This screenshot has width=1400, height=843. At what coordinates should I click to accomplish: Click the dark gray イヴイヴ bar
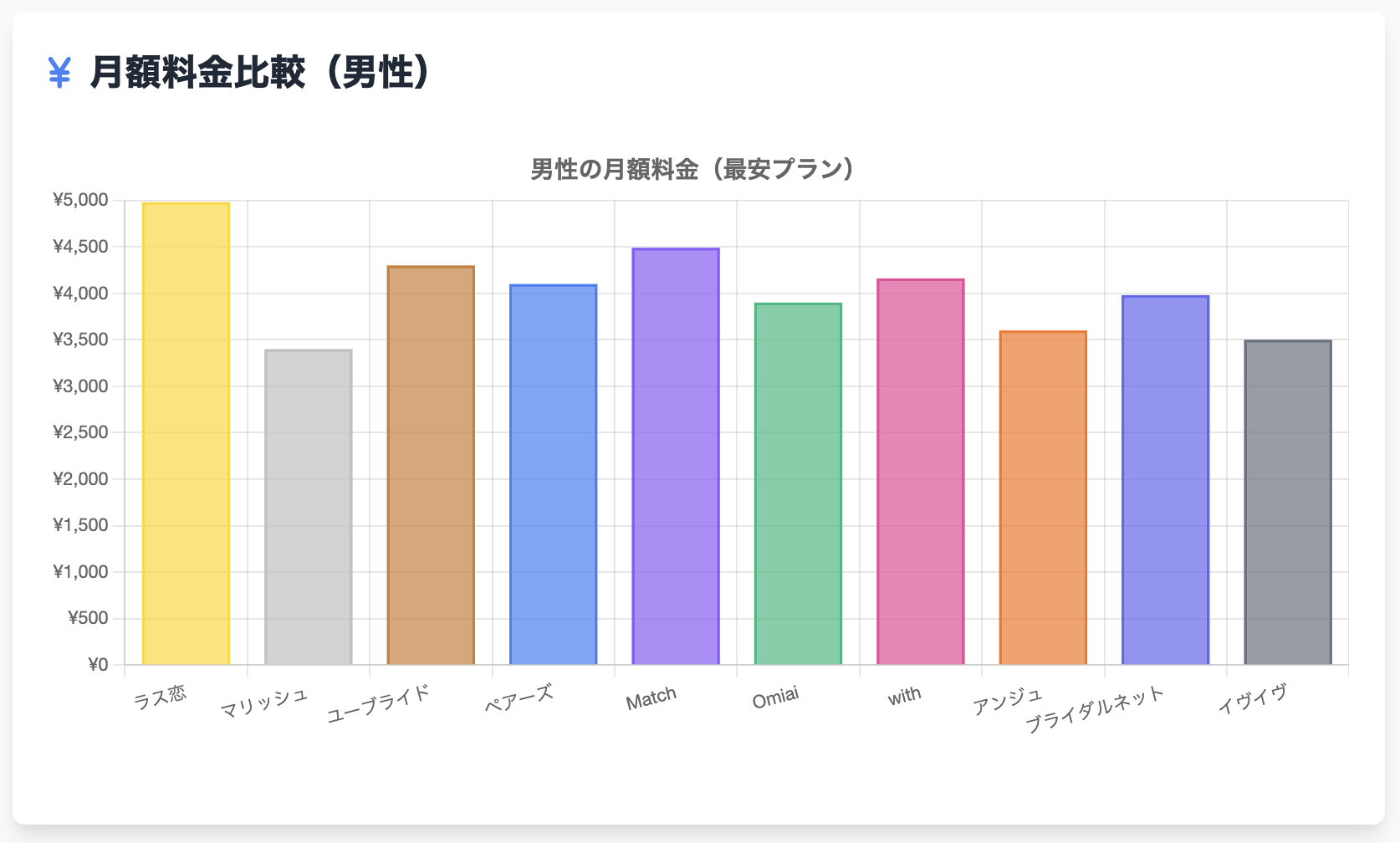coord(1288,503)
